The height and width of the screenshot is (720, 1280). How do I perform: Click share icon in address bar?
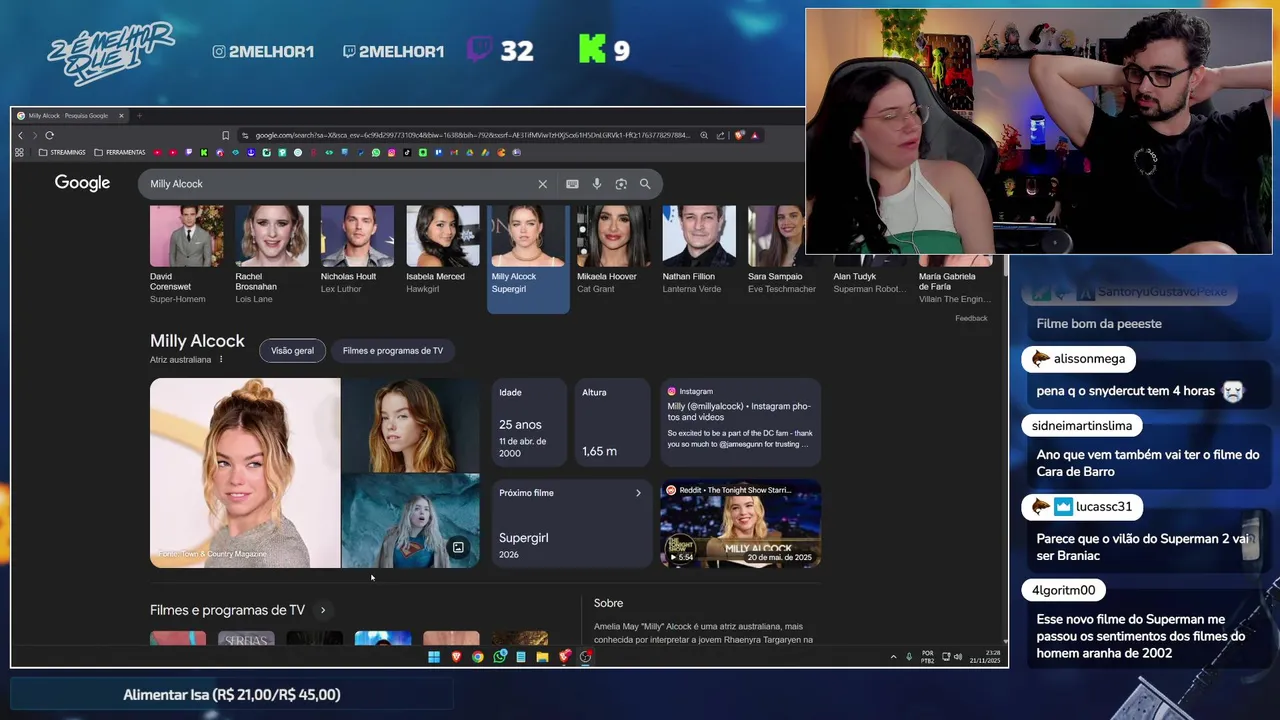(x=720, y=135)
